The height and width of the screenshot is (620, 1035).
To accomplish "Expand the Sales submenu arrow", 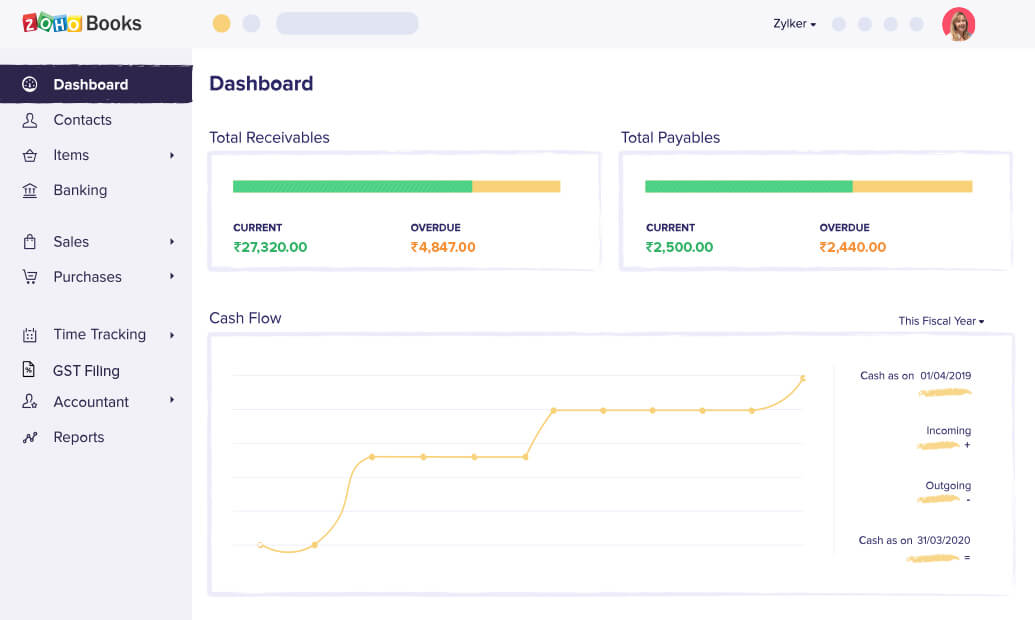I will click(x=172, y=242).
